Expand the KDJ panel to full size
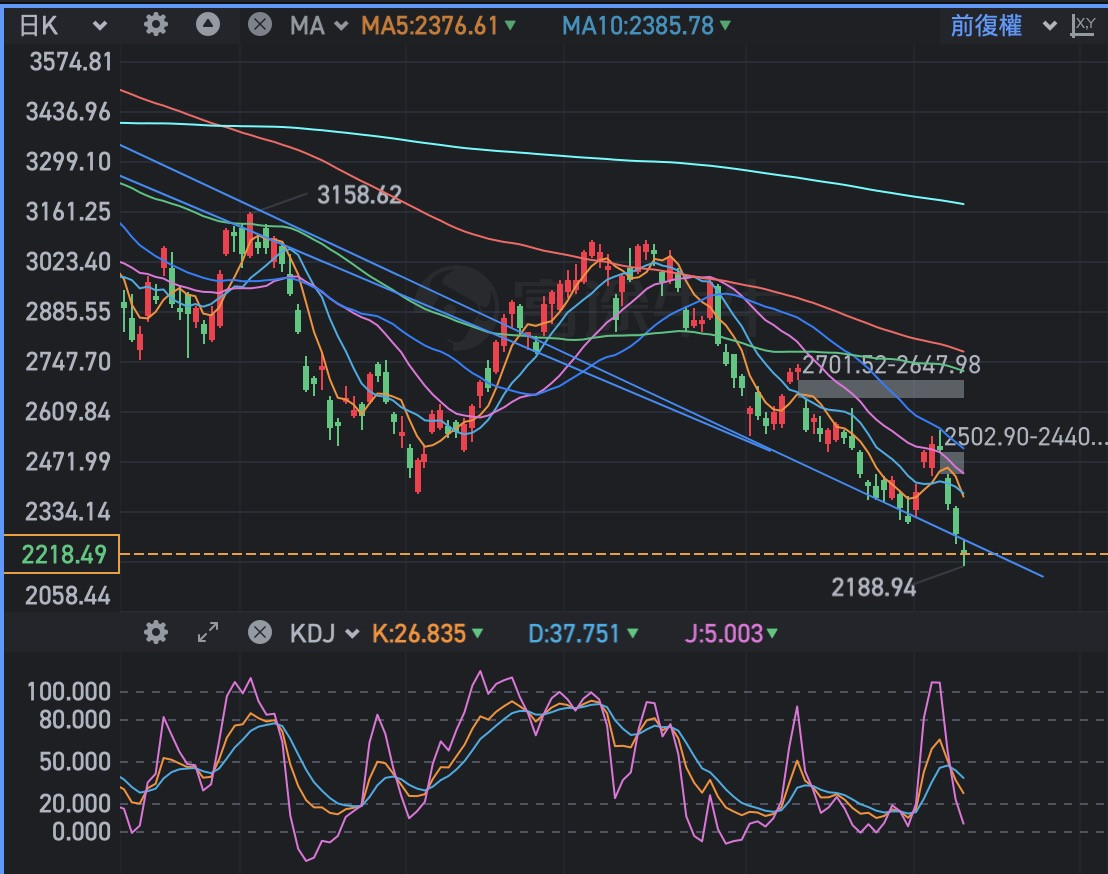 pos(207,632)
